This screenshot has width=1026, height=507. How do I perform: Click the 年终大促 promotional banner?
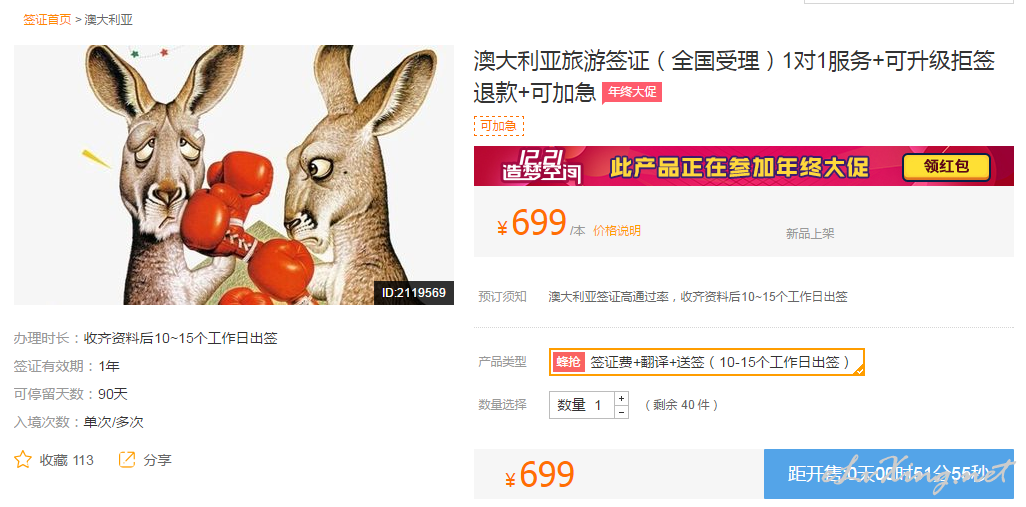tap(744, 166)
